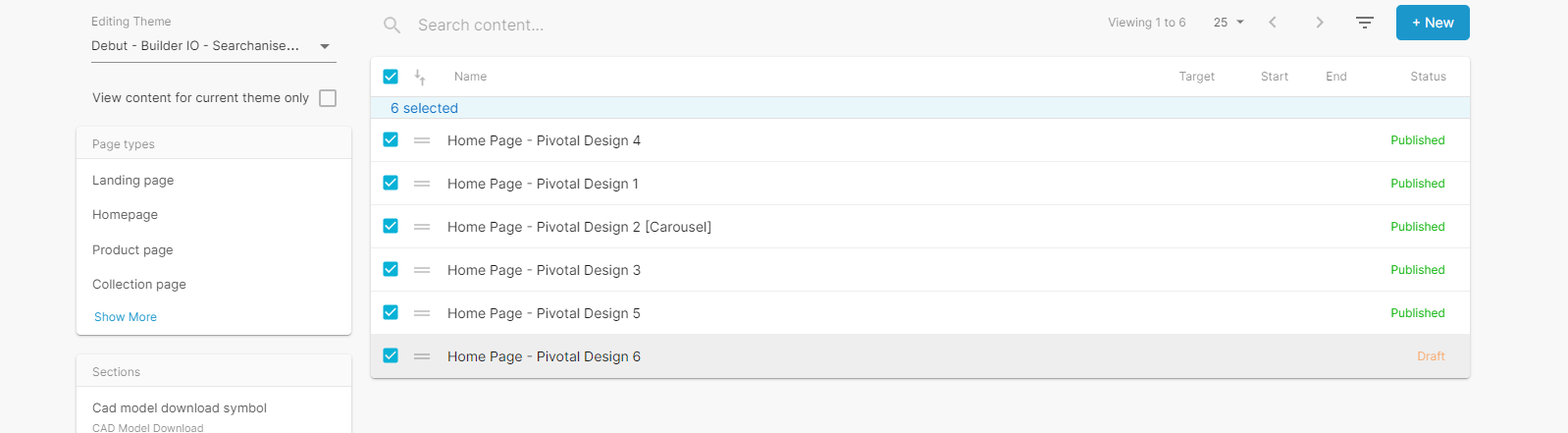Select Landing page in Page types
Screen dimensions: 1568x433
coord(133,181)
